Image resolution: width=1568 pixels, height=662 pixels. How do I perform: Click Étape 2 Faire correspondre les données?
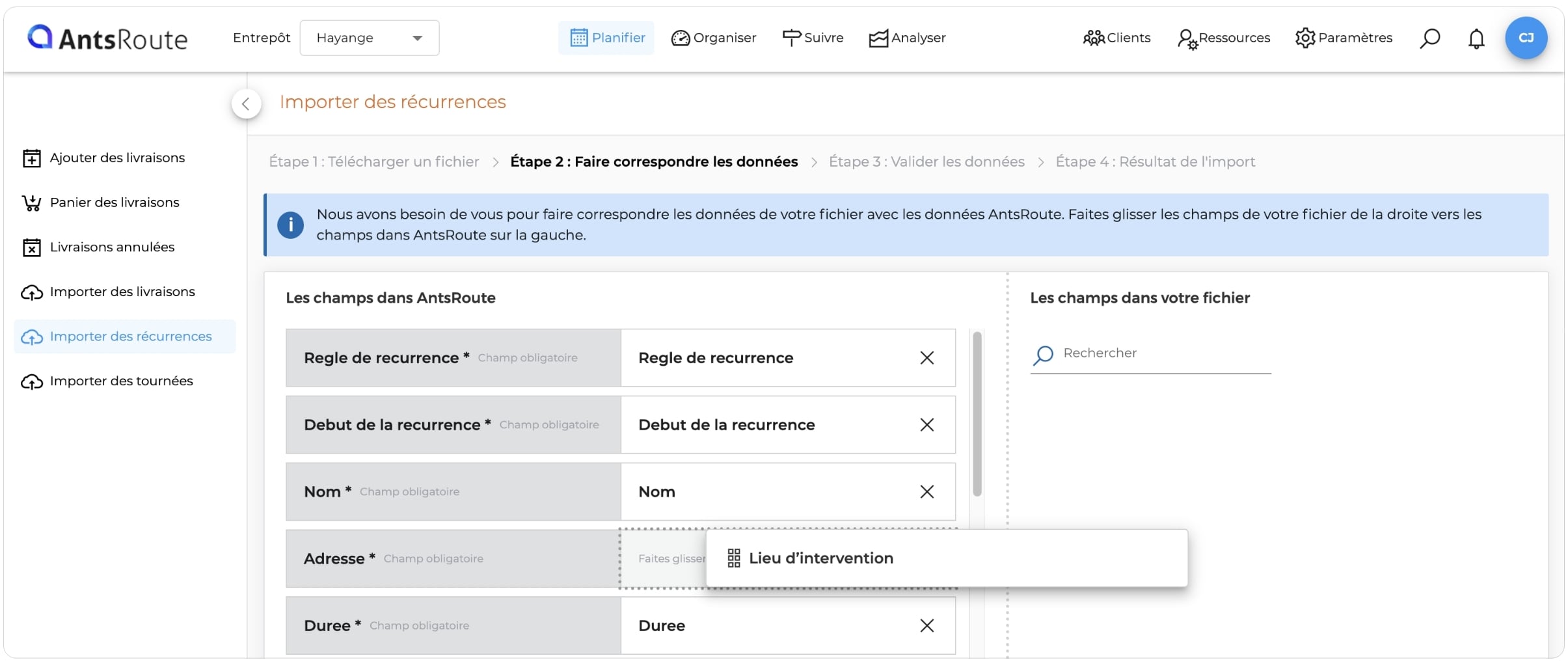(x=654, y=161)
